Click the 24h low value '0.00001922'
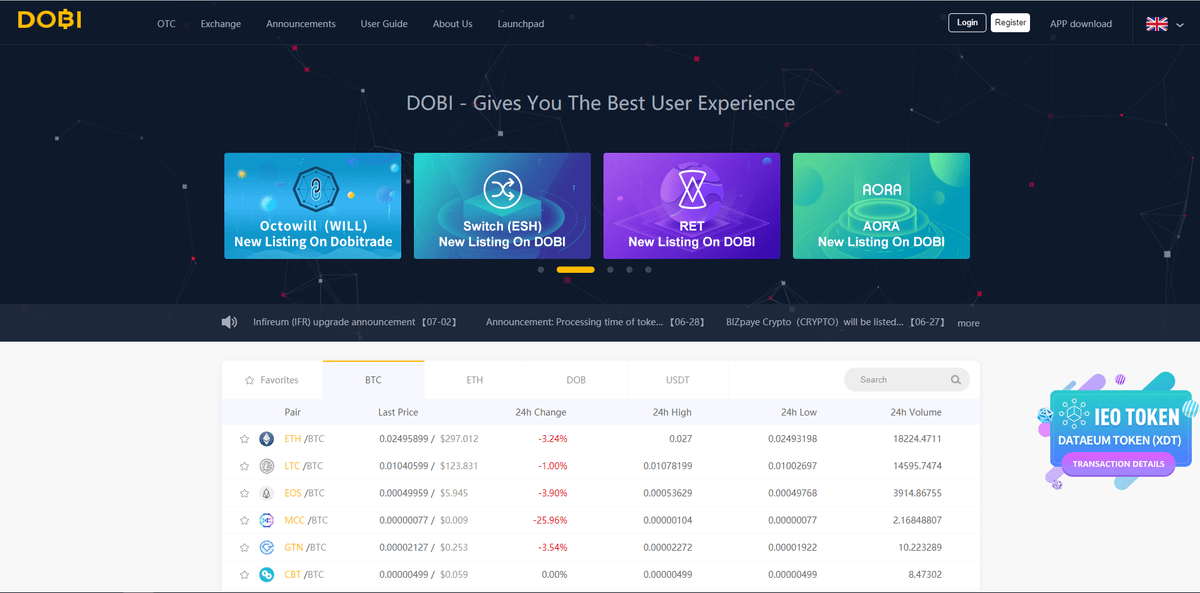This screenshot has width=1200, height=593. (793, 547)
